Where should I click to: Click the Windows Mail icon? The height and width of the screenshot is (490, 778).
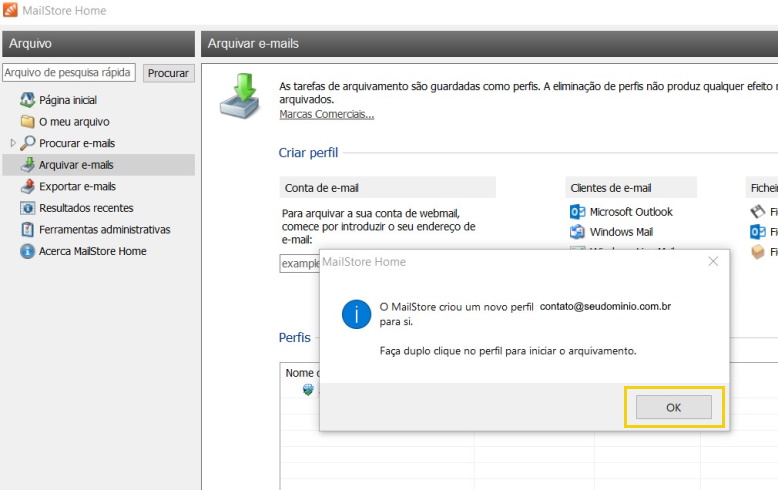tap(578, 232)
